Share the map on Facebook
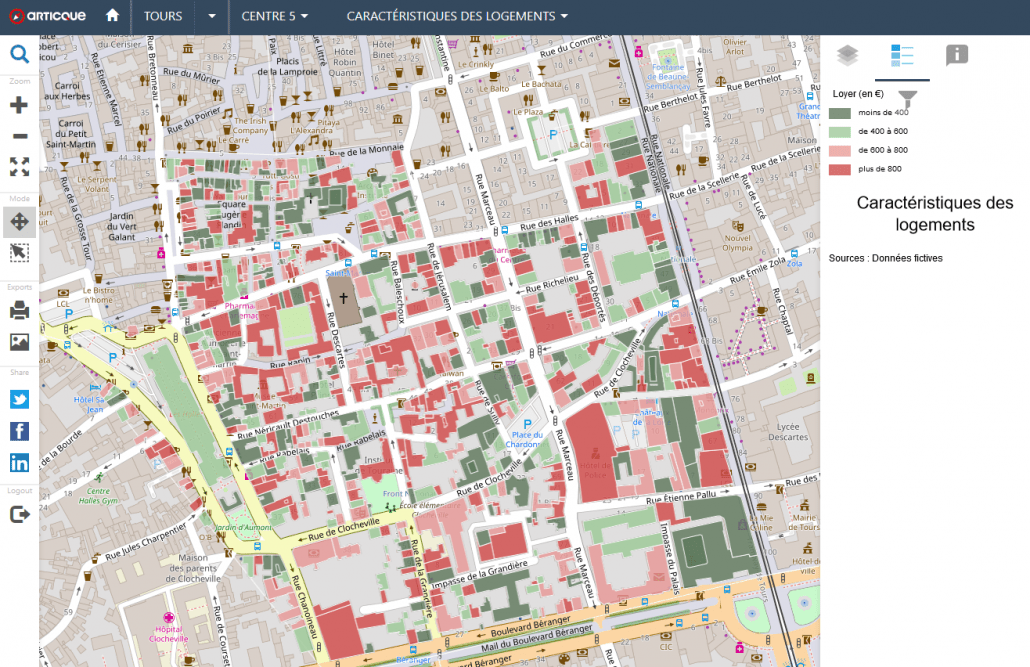Screen dimensions: 1030x667 pyautogui.click(x=19, y=431)
